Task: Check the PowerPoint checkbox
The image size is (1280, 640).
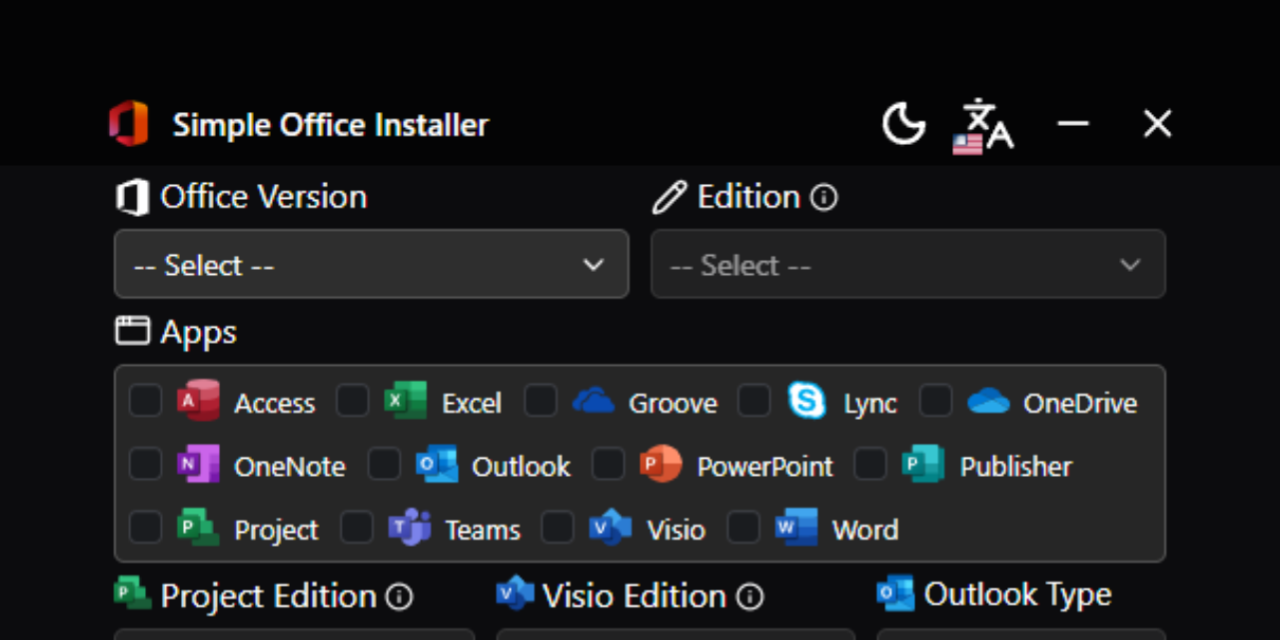Action: click(x=608, y=464)
